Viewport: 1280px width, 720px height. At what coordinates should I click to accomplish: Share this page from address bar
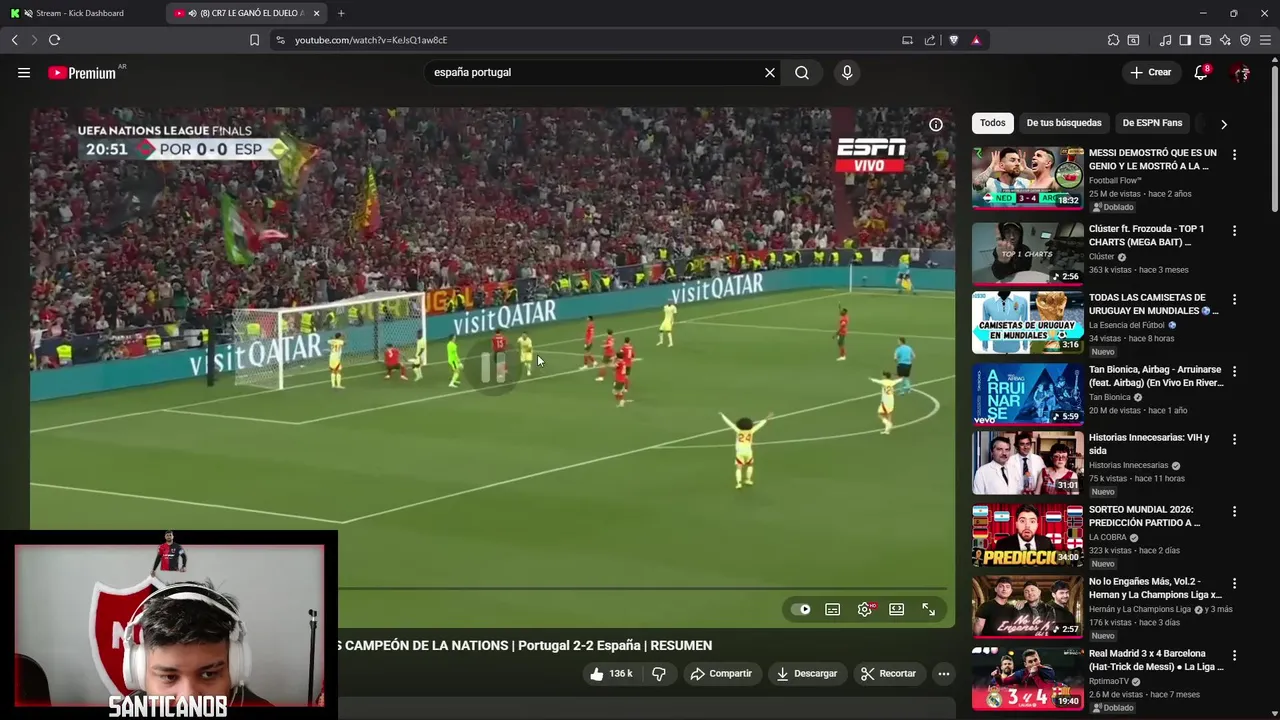click(x=930, y=40)
